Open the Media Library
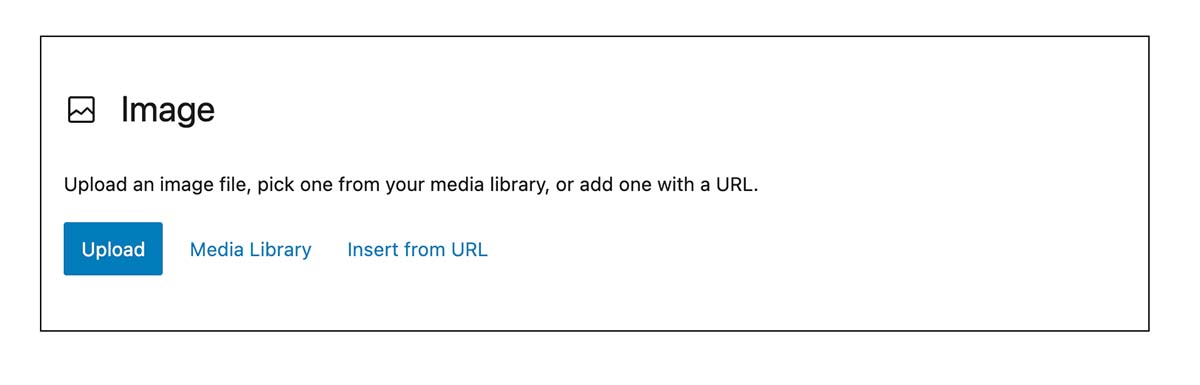The height and width of the screenshot is (385, 1200). click(x=250, y=249)
